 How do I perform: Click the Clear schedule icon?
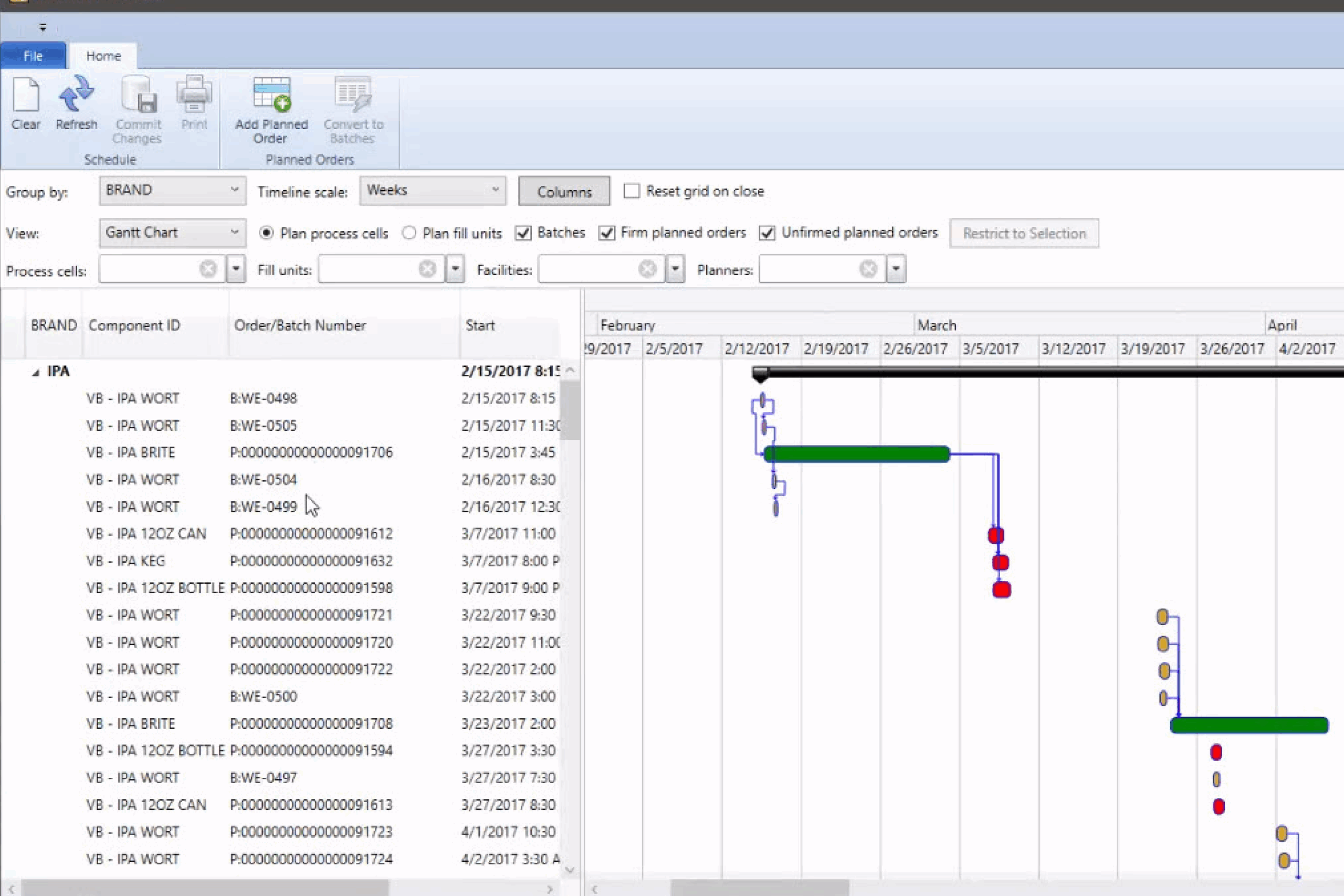[x=25, y=103]
